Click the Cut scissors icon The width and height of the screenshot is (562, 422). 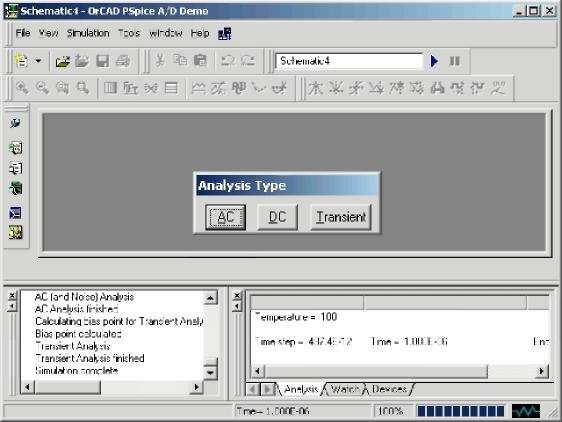(x=160, y=60)
